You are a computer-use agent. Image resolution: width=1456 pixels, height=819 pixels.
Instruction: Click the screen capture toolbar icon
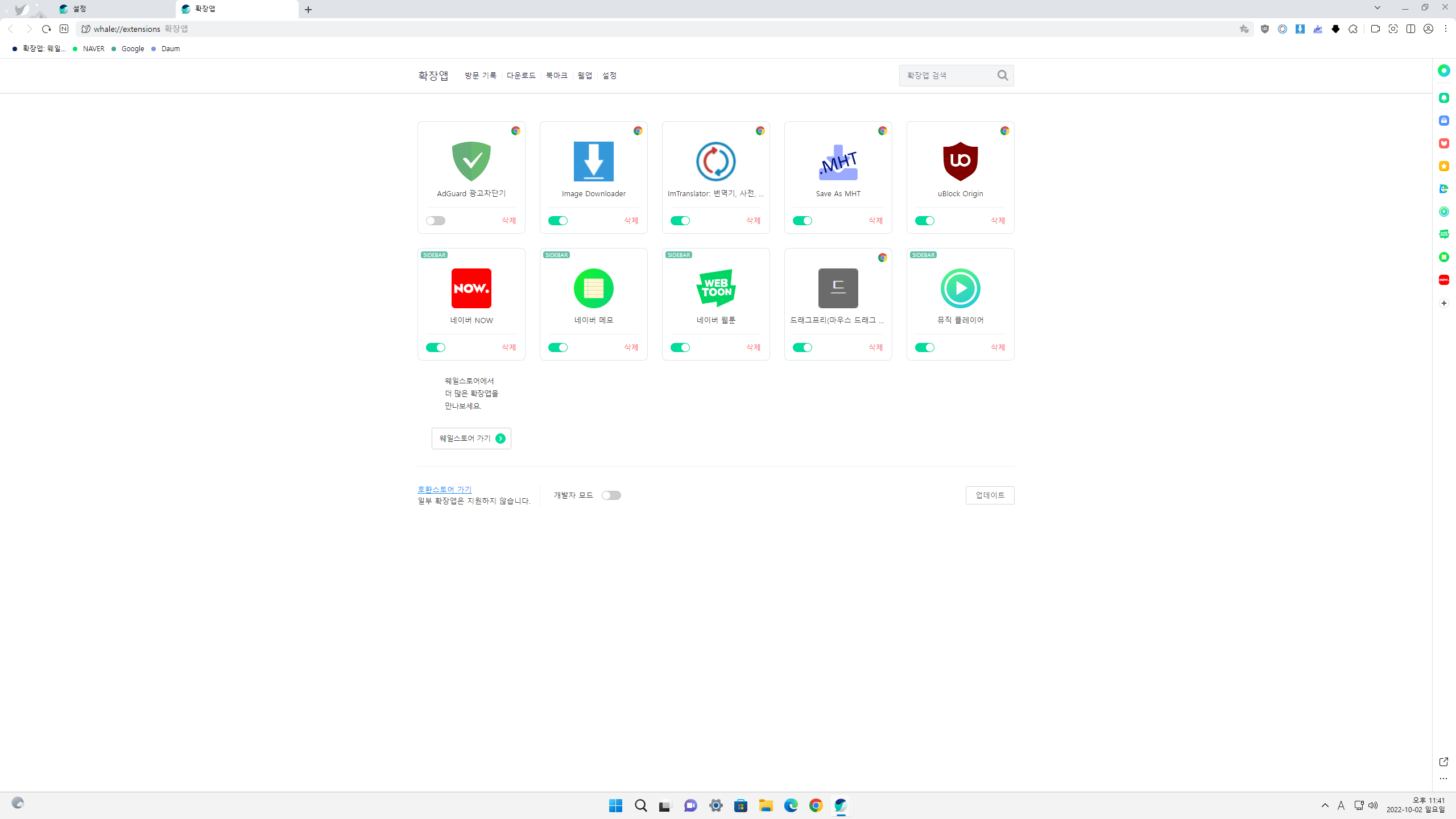1393,29
